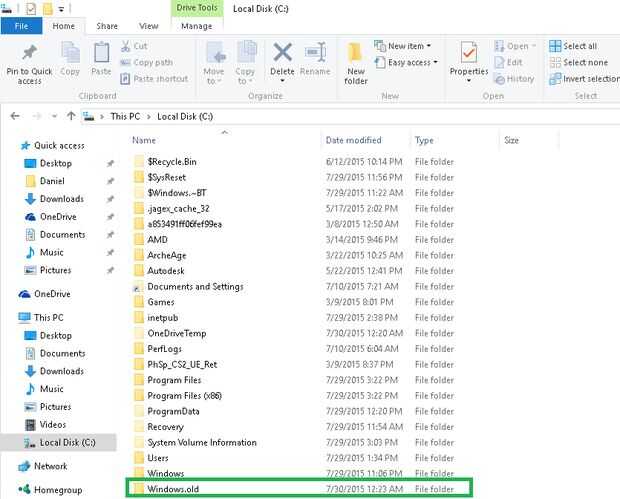Click the Cut scissors icon
The height and width of the screenshot is (499, 620).
tap(125, 46)
